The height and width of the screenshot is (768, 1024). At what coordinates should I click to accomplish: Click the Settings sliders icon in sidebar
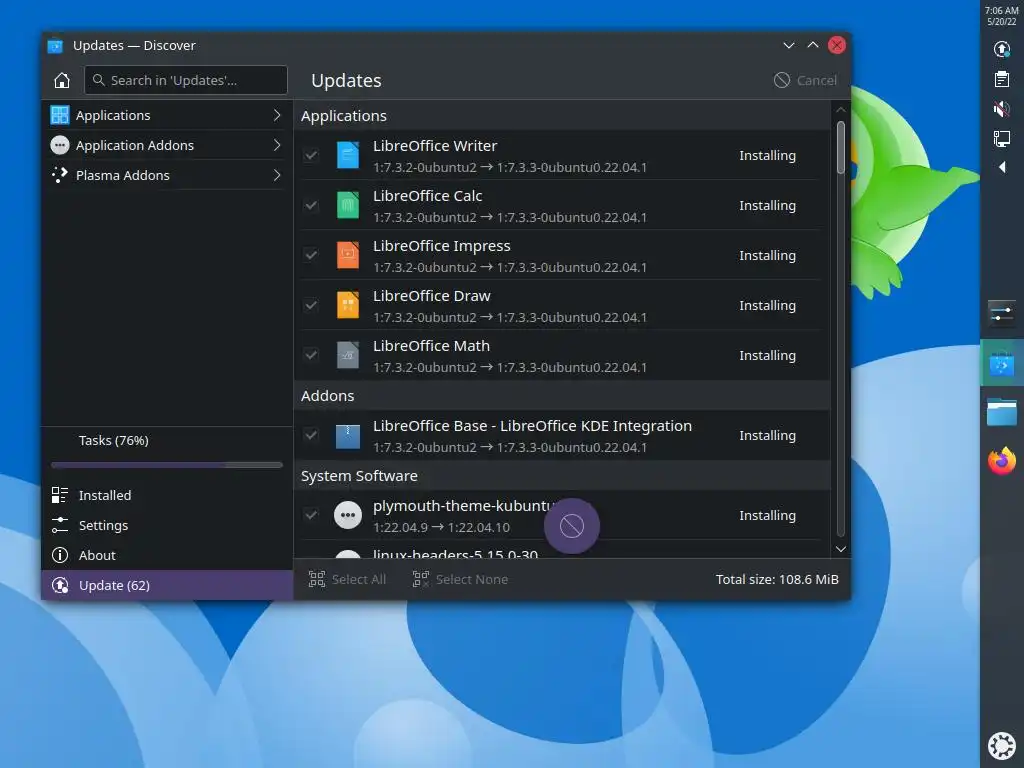(59, 525)
